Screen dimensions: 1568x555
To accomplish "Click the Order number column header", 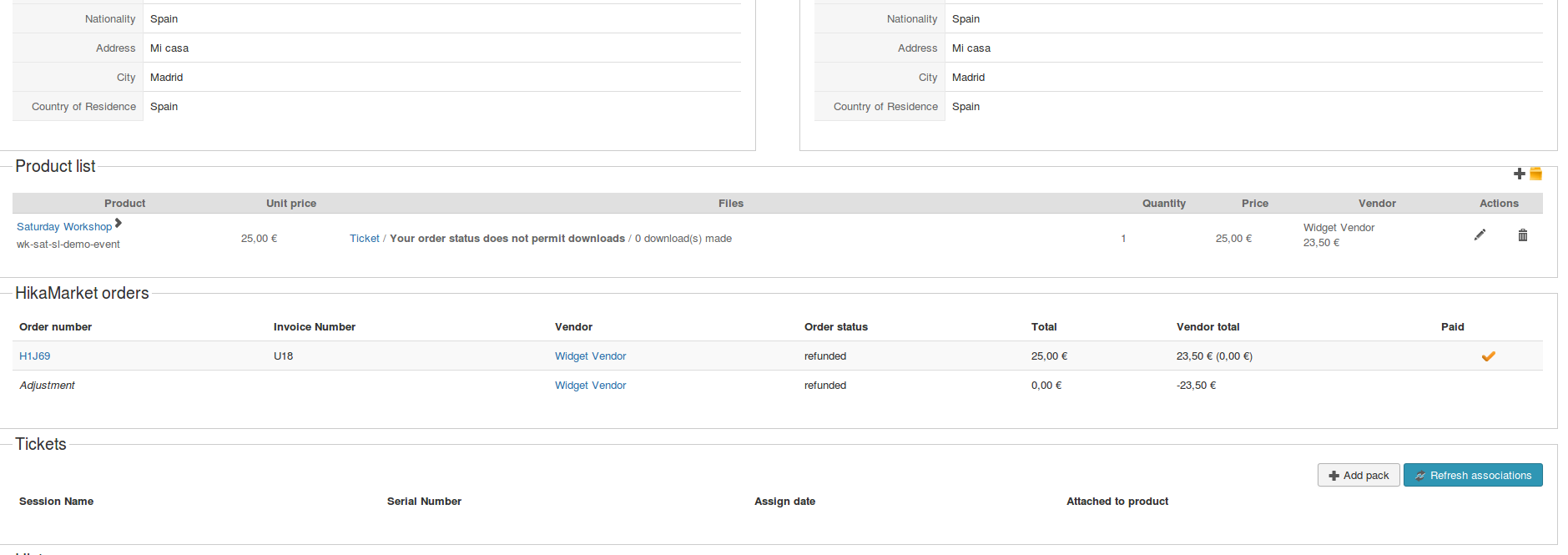I will tap(55, 327).
